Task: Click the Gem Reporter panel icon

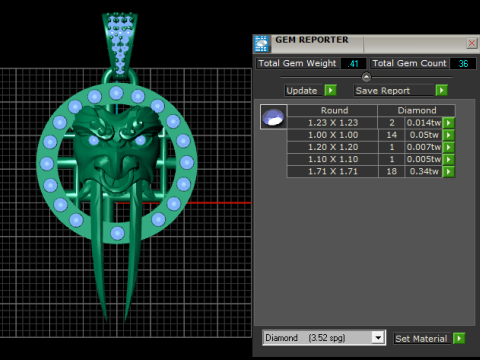Action: click(x=262, y=44)
